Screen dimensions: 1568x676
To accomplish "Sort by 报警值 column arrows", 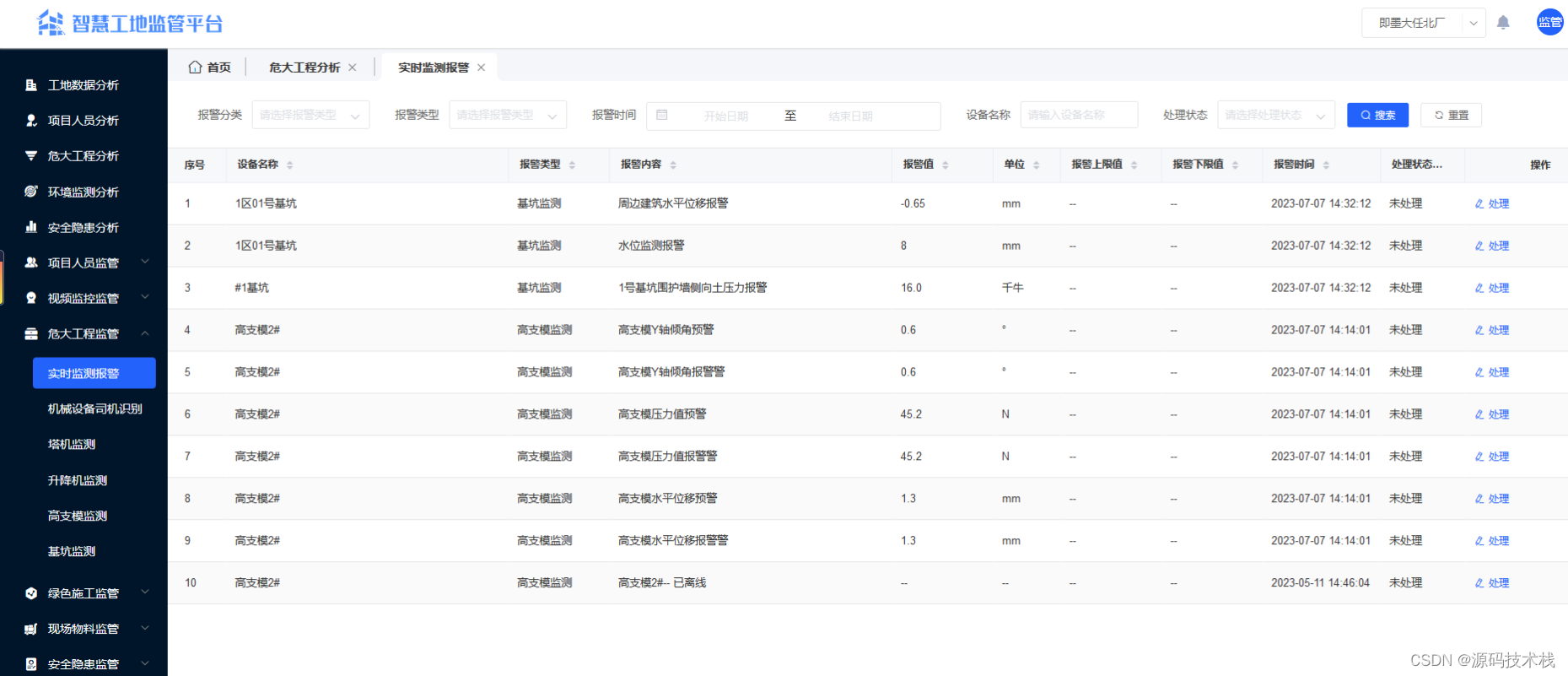I will pyautogui.click(x=946, y=165).
